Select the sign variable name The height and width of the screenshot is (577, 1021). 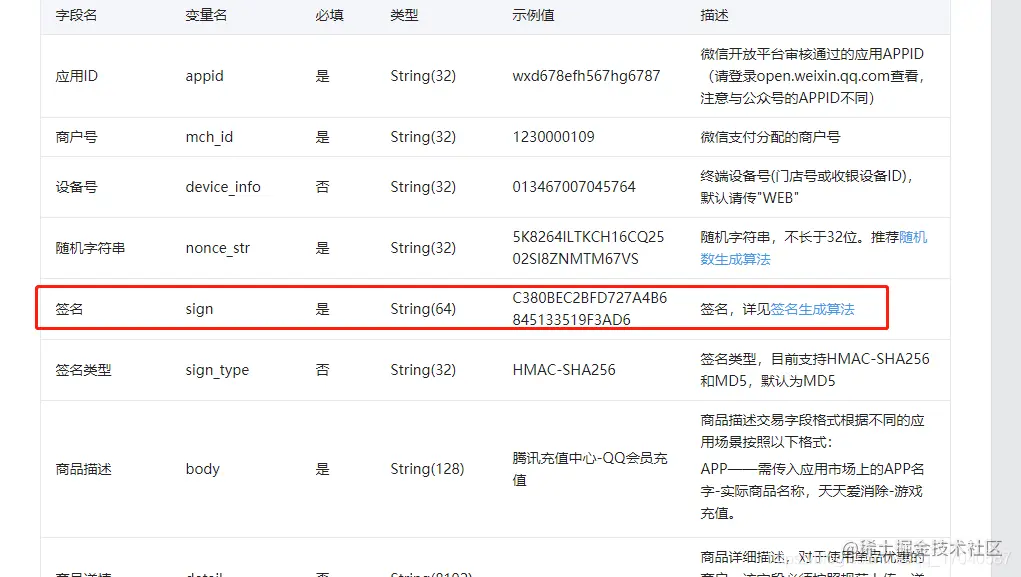[x=199, y=309]
